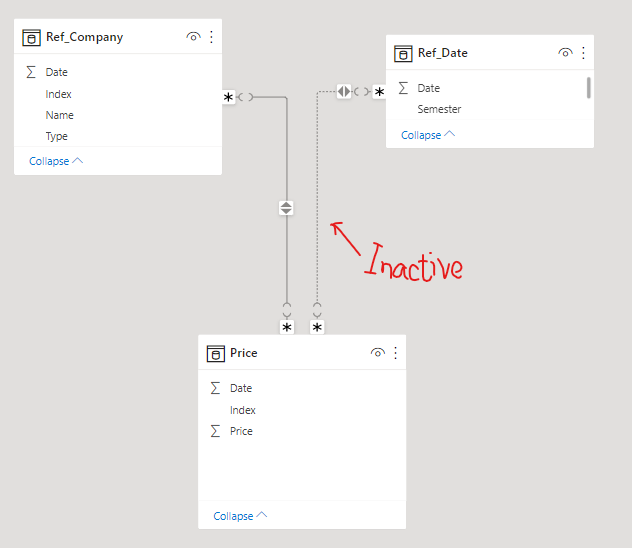Screen dimensions: 632x548
Task: Collapse the Price table card
Action: 240,516
